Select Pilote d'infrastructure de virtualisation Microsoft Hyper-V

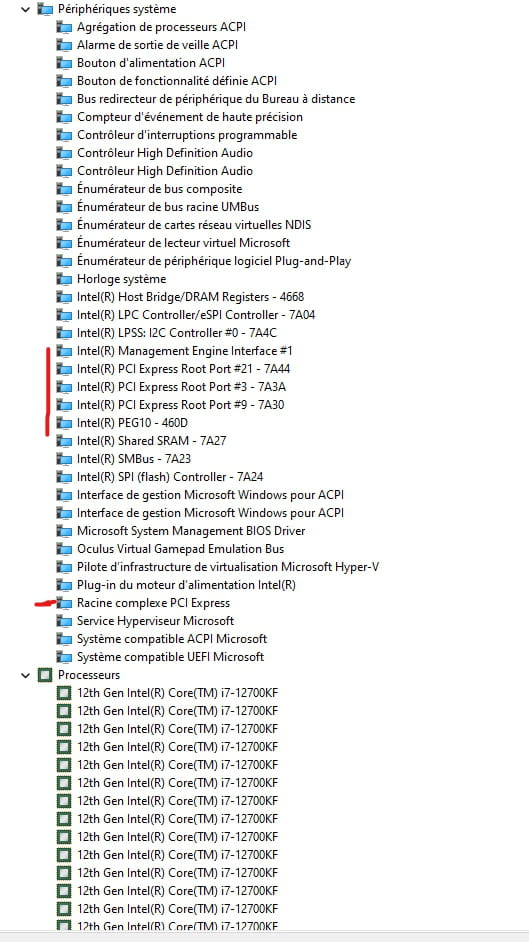coord(228,567)
